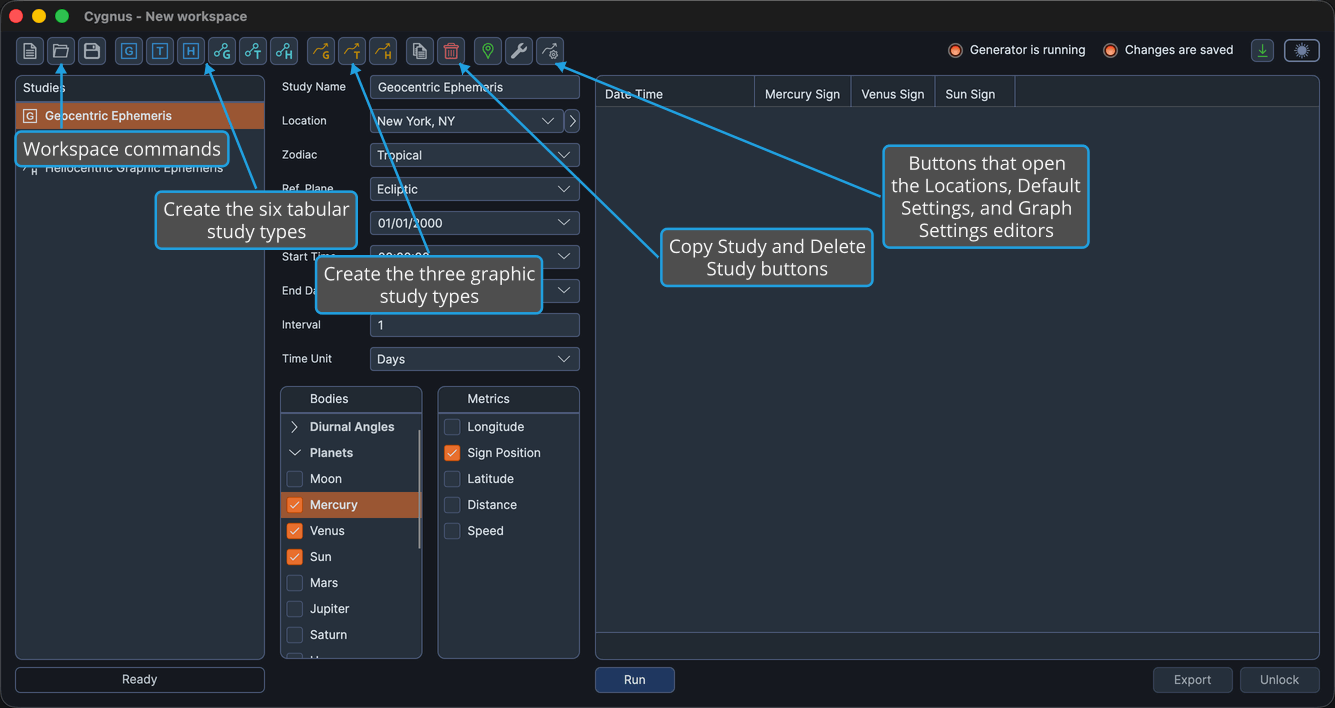The image size is (1335, 708).
Task: Click the arrow button beside Location
Action: [x=572, y=121]
